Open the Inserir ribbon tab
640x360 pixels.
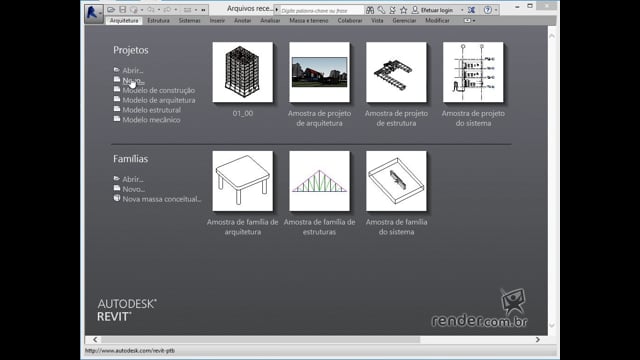pos(217,20)
